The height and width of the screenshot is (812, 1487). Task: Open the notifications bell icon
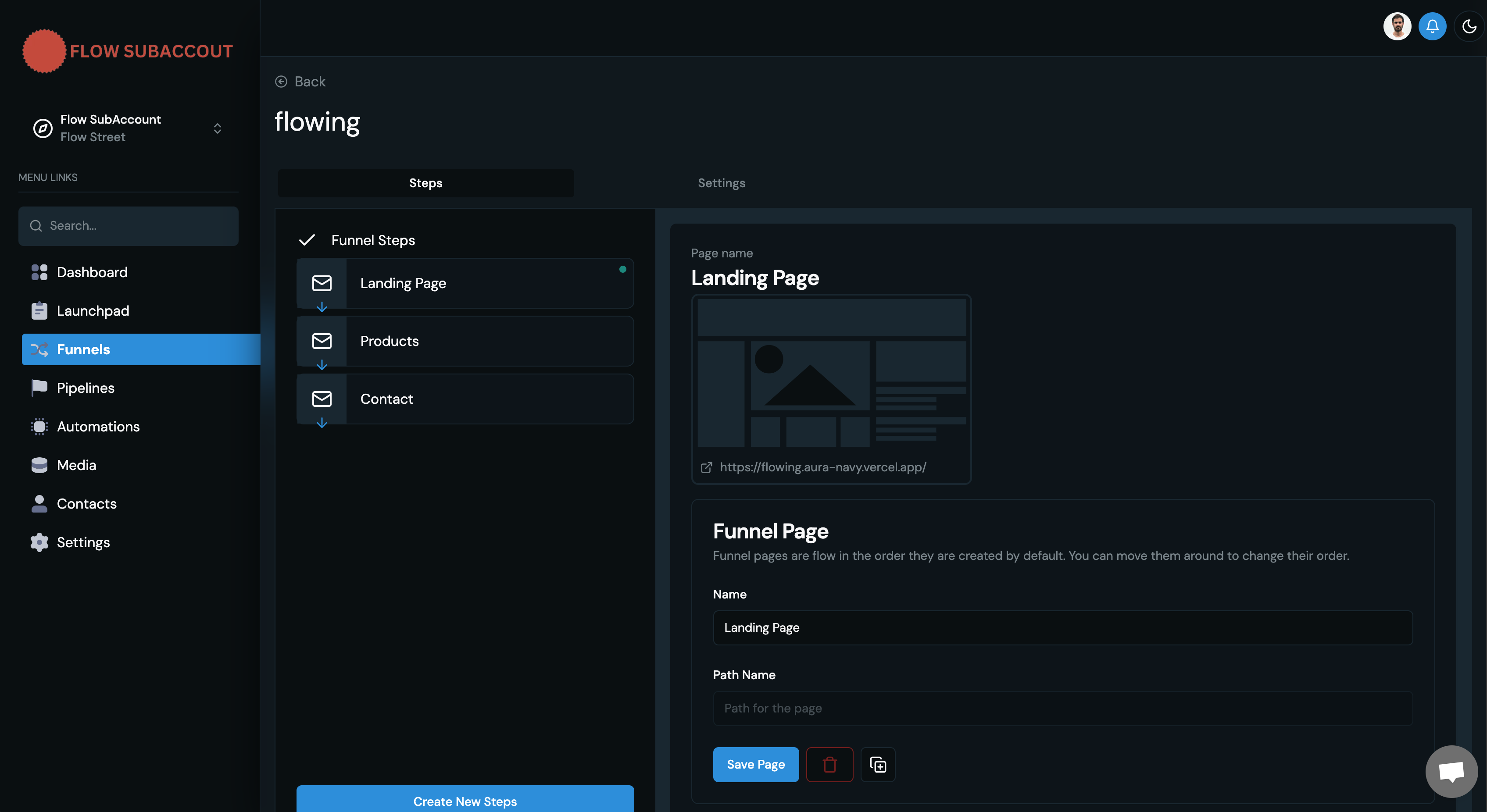pyautogui.click(x=1432, y=27)
